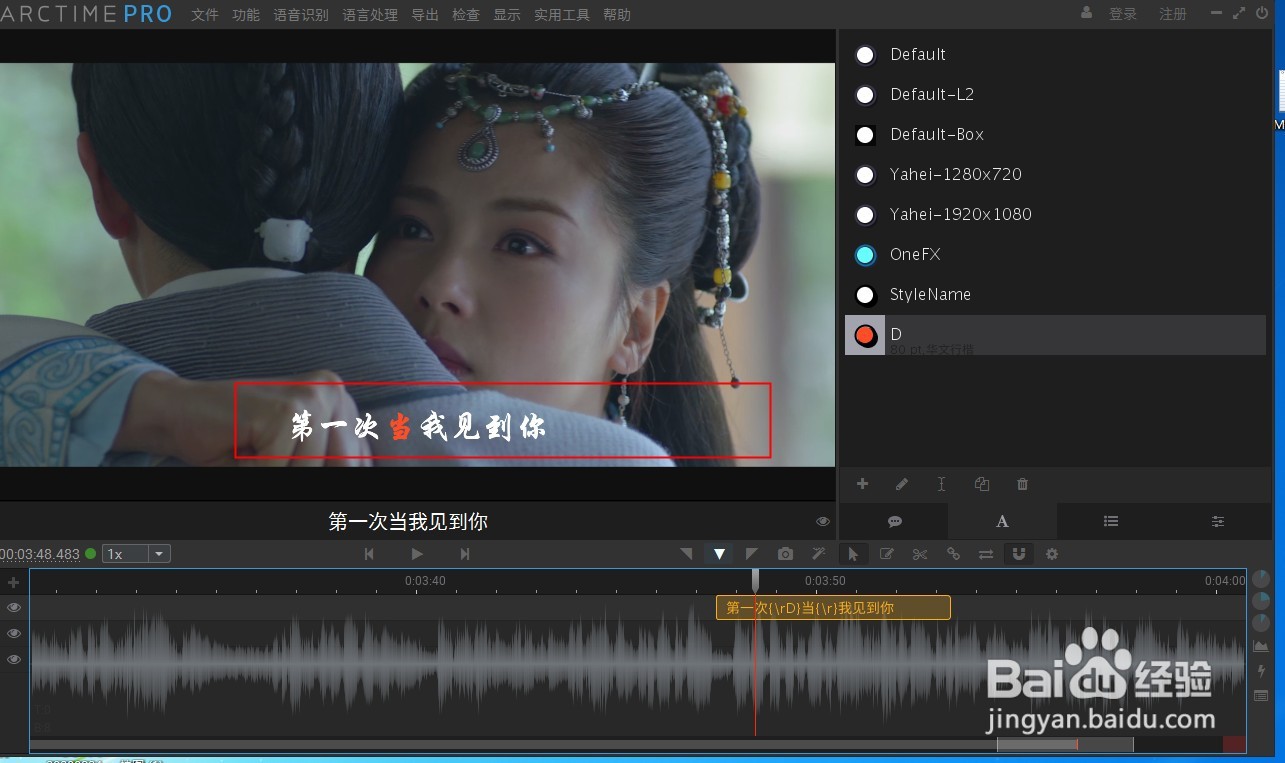Delete selected style with trash icon
Viewport: 1285px width, 763px height.
pos(1022,483)
